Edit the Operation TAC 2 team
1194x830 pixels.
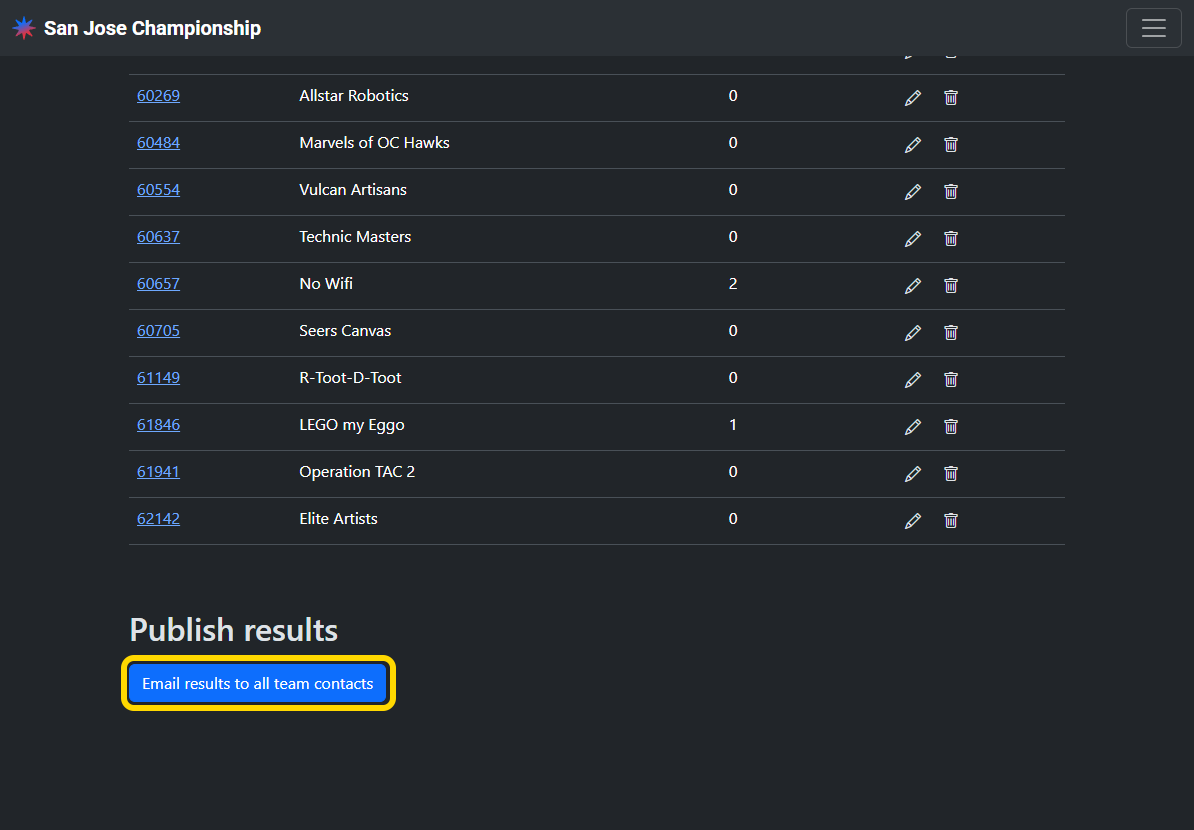click(x=912, y=474)
